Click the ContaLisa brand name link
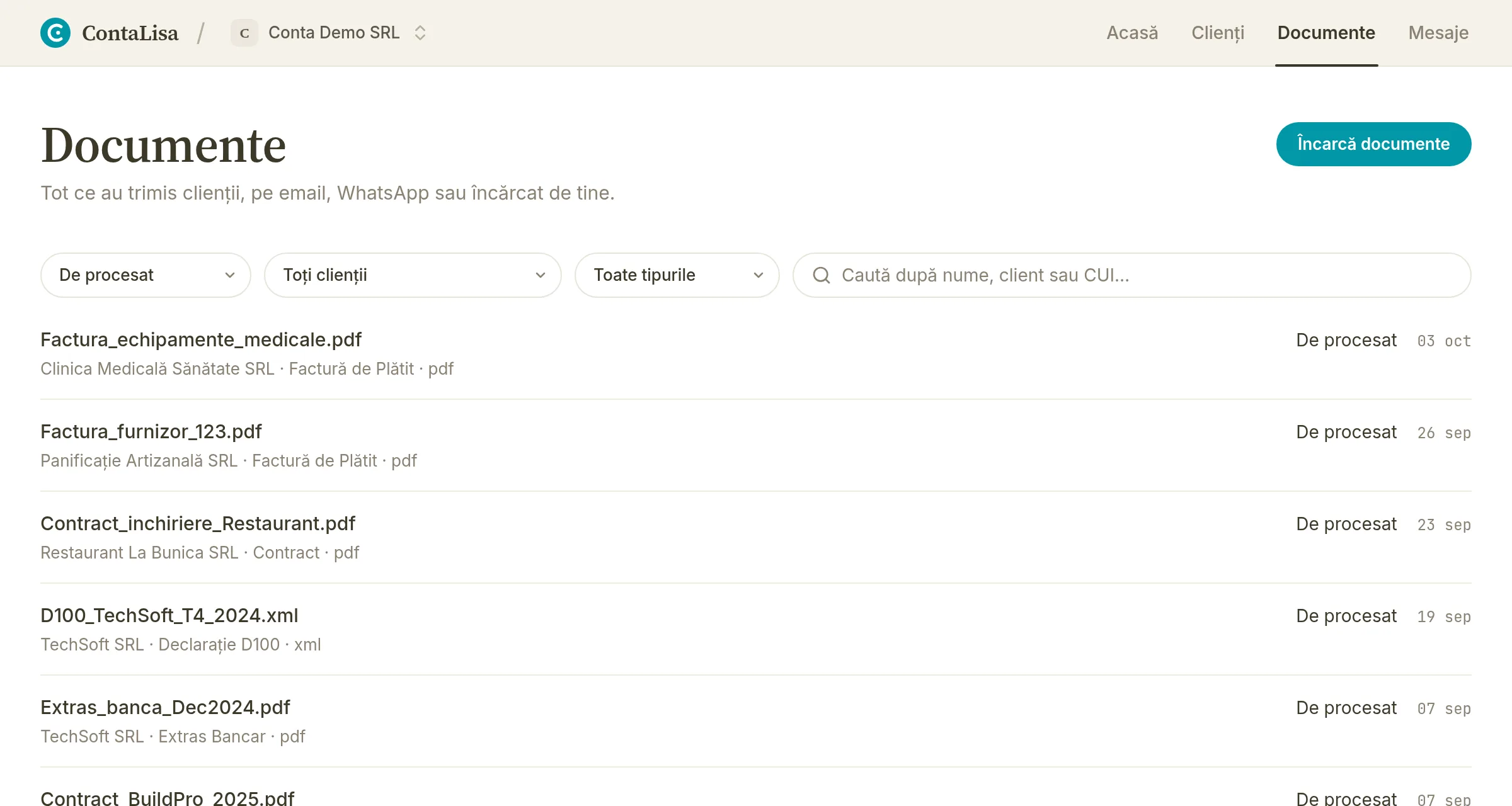This screenshot has height=806, width=1512. [x=130, y=33]
